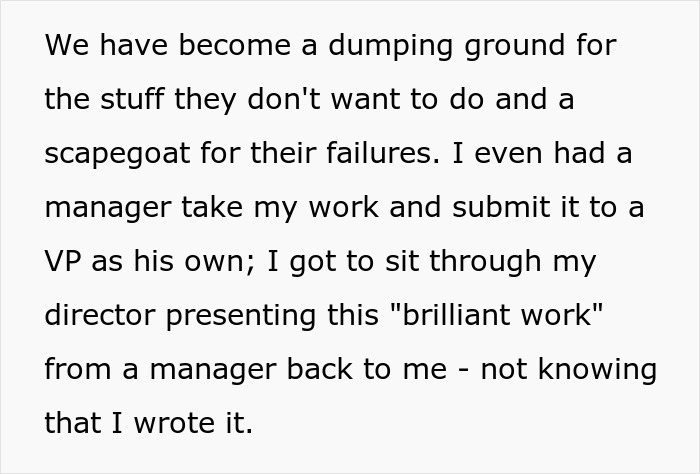Place cursor on the word "through"
700x474 pixels.
[x=485, y=262]
